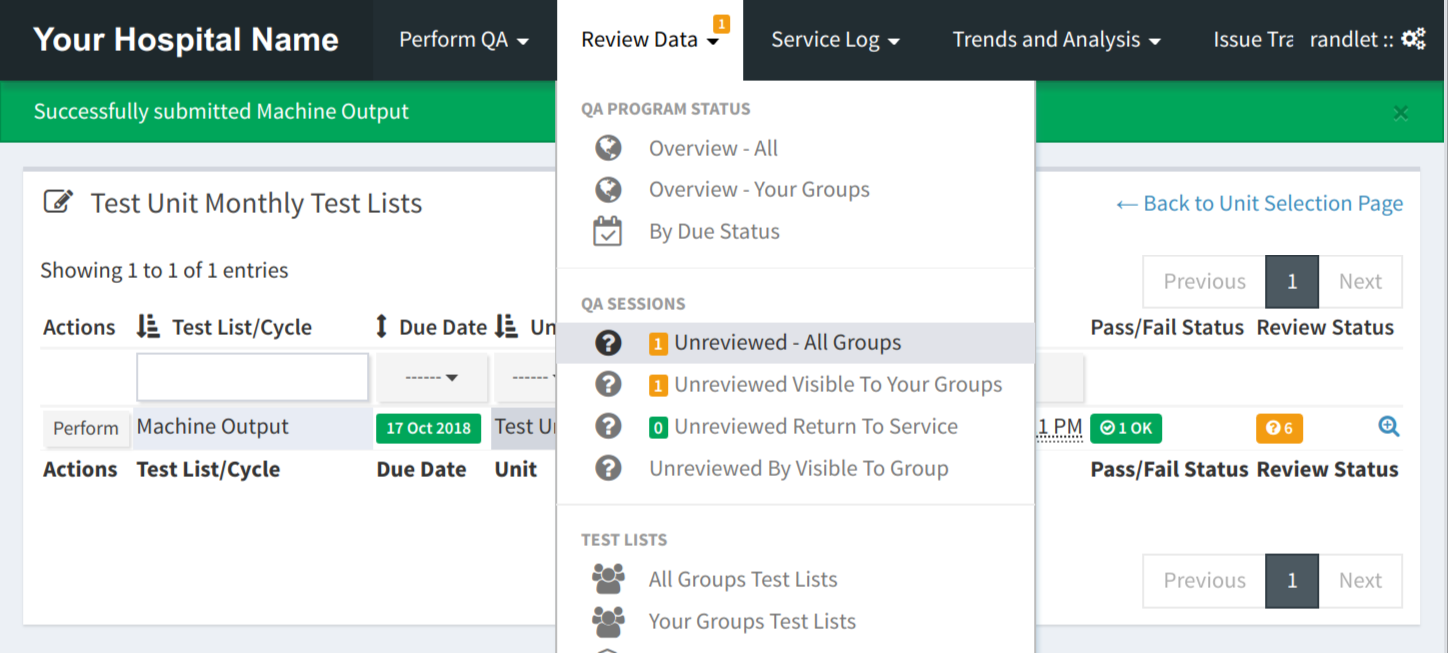Click the green 1 OK pass status badge
Image resolution: width=1448 pixels, height=653 pixels.
pos(1126,428)
